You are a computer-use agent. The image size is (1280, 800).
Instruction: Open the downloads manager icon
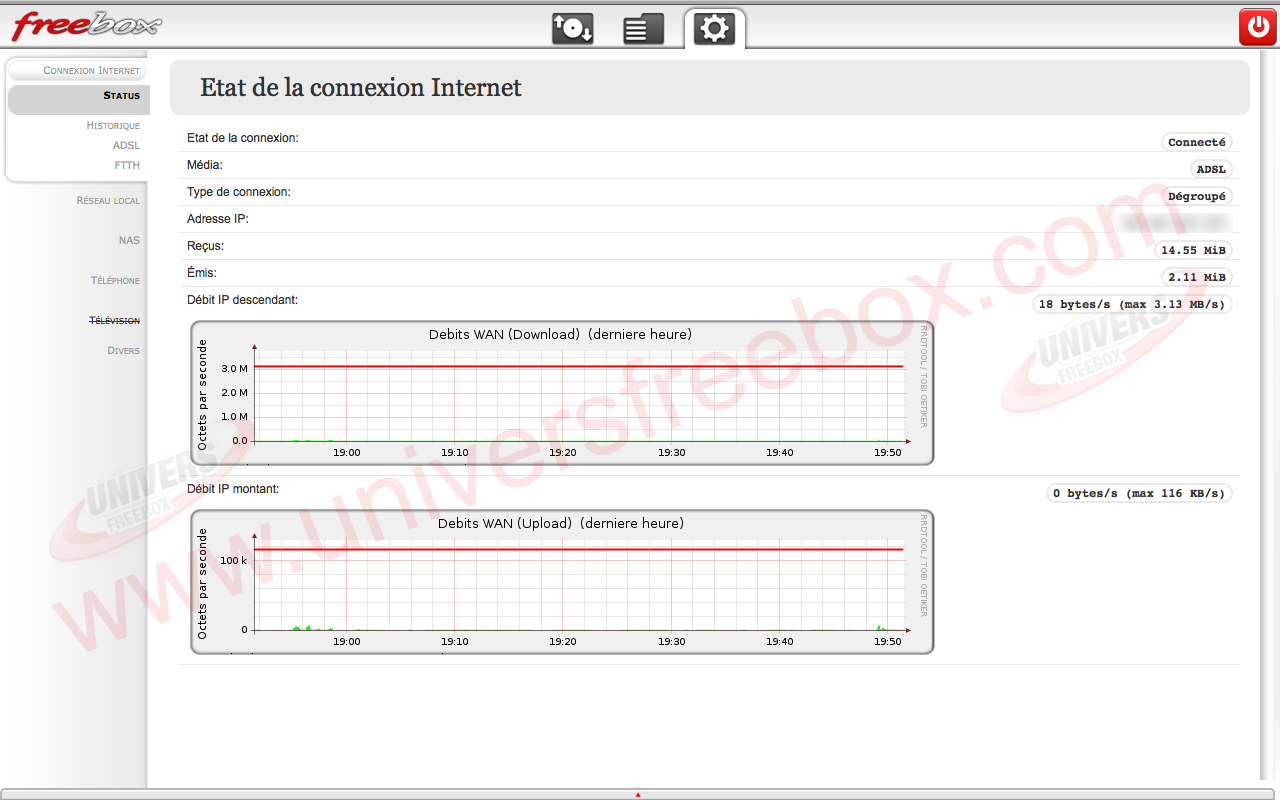573,28
